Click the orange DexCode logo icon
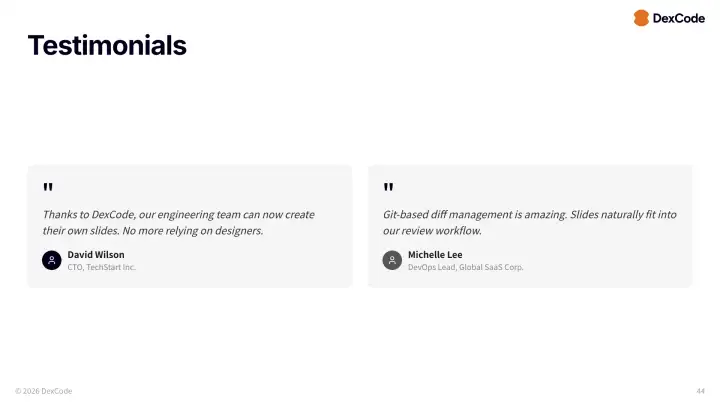The image size is (720, 405). pos(641,18)
